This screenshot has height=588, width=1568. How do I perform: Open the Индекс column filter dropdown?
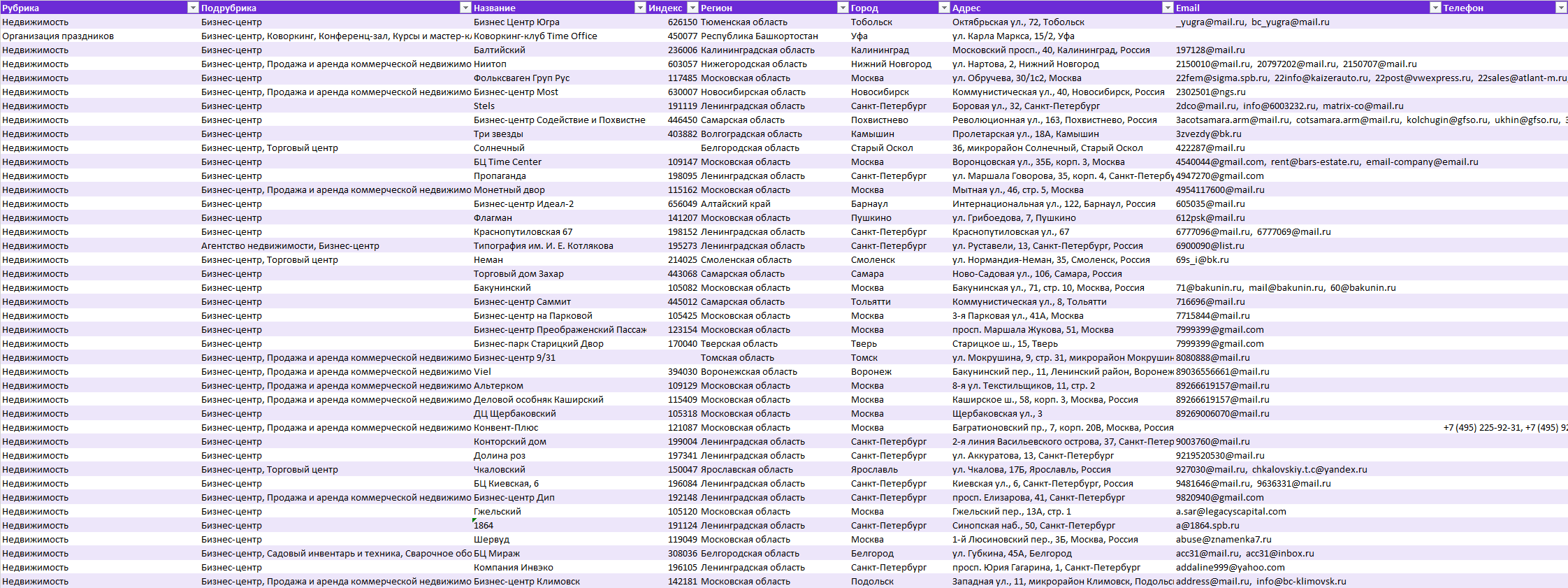tap(693, 8)
